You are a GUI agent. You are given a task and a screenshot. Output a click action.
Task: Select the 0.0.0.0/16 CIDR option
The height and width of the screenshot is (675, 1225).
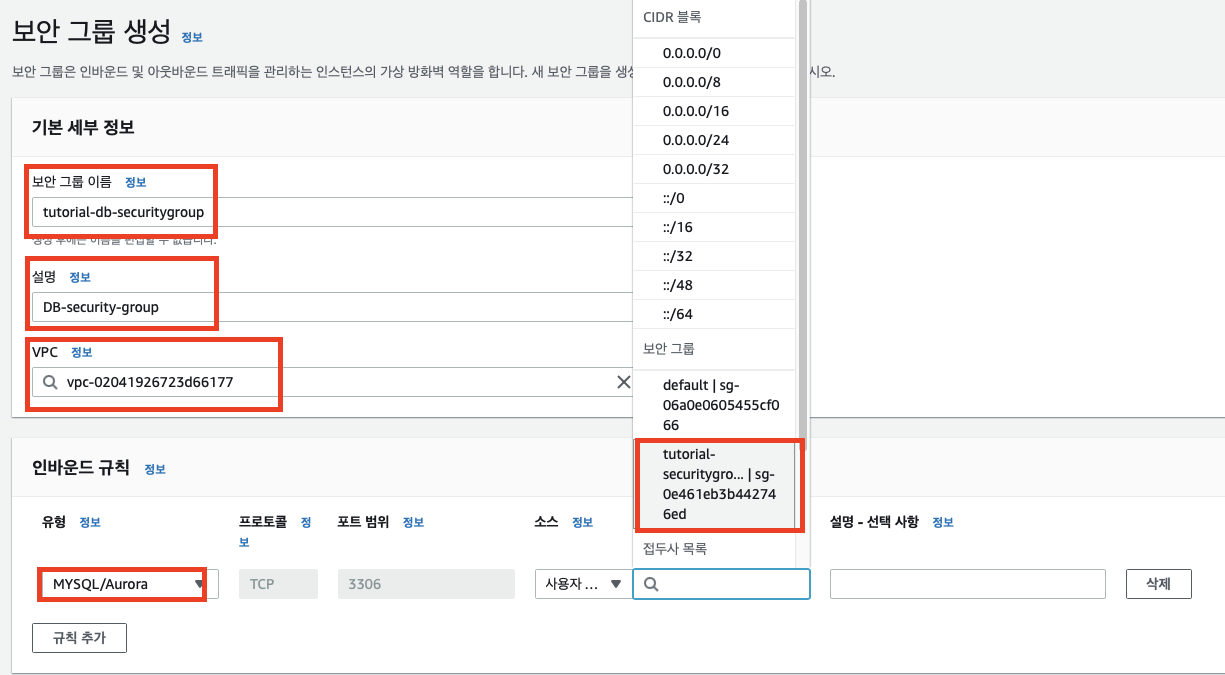(714, 111)
